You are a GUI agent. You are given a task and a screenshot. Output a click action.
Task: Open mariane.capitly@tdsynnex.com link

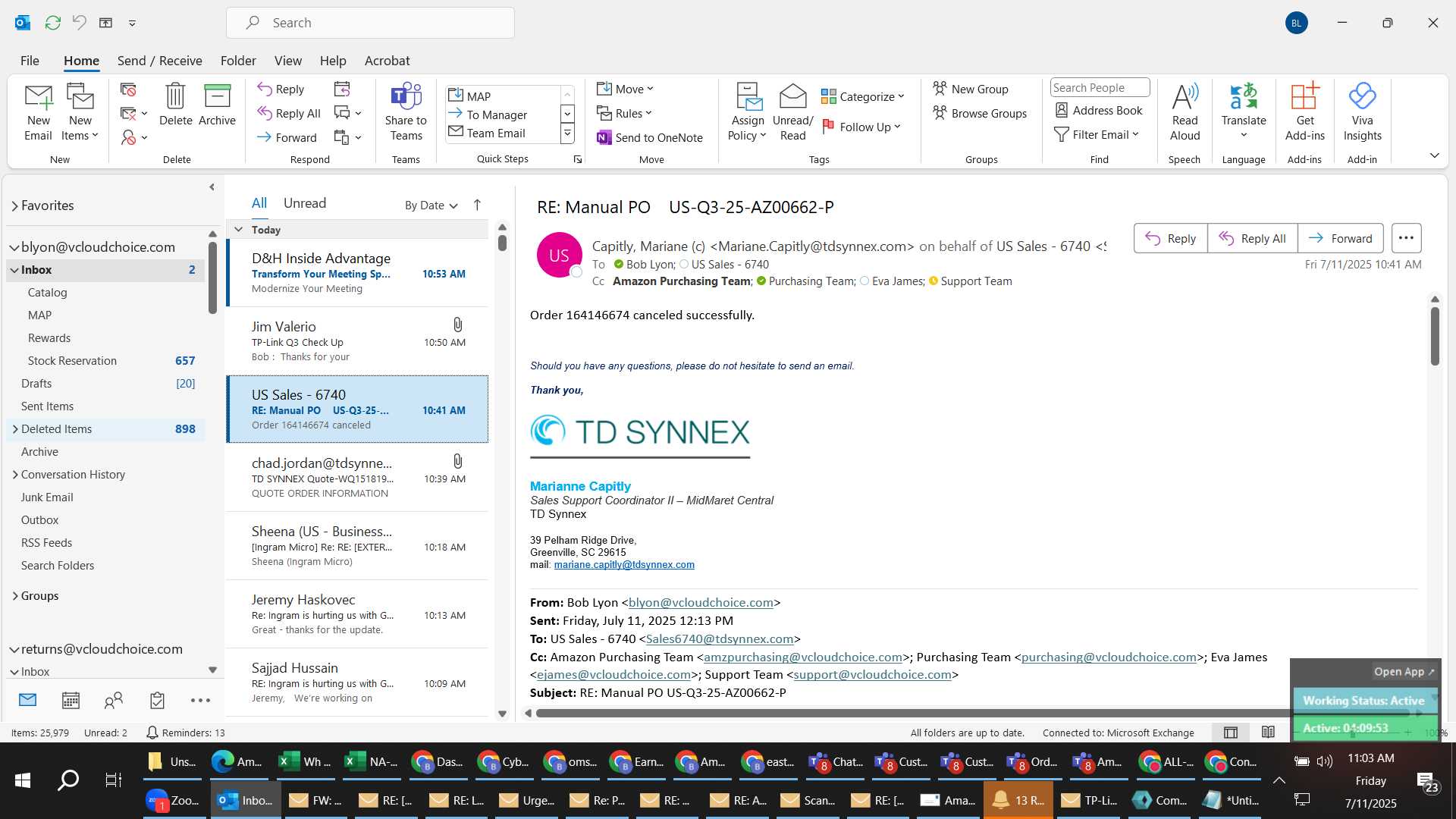tap(624, 565)
